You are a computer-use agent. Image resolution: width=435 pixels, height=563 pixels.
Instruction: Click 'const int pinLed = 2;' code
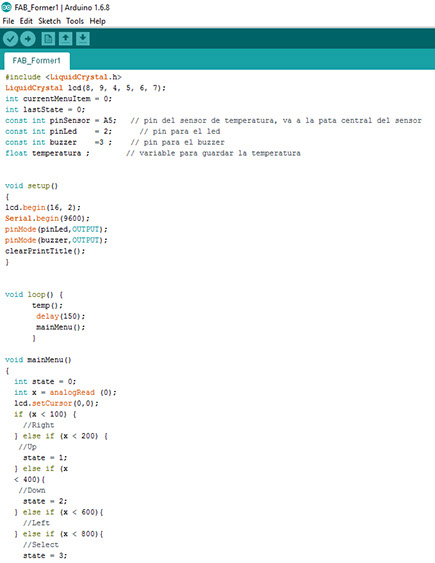(x=59, y=131)
